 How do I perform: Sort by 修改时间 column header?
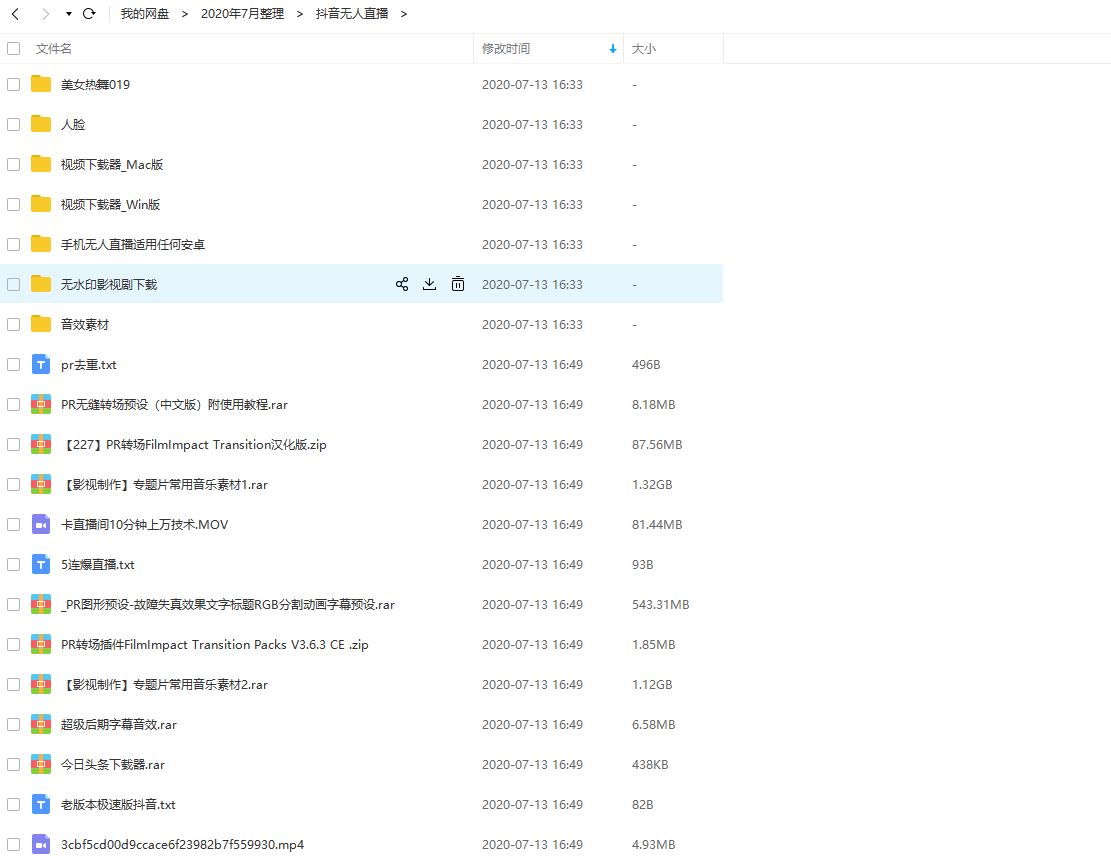[505, 48]
